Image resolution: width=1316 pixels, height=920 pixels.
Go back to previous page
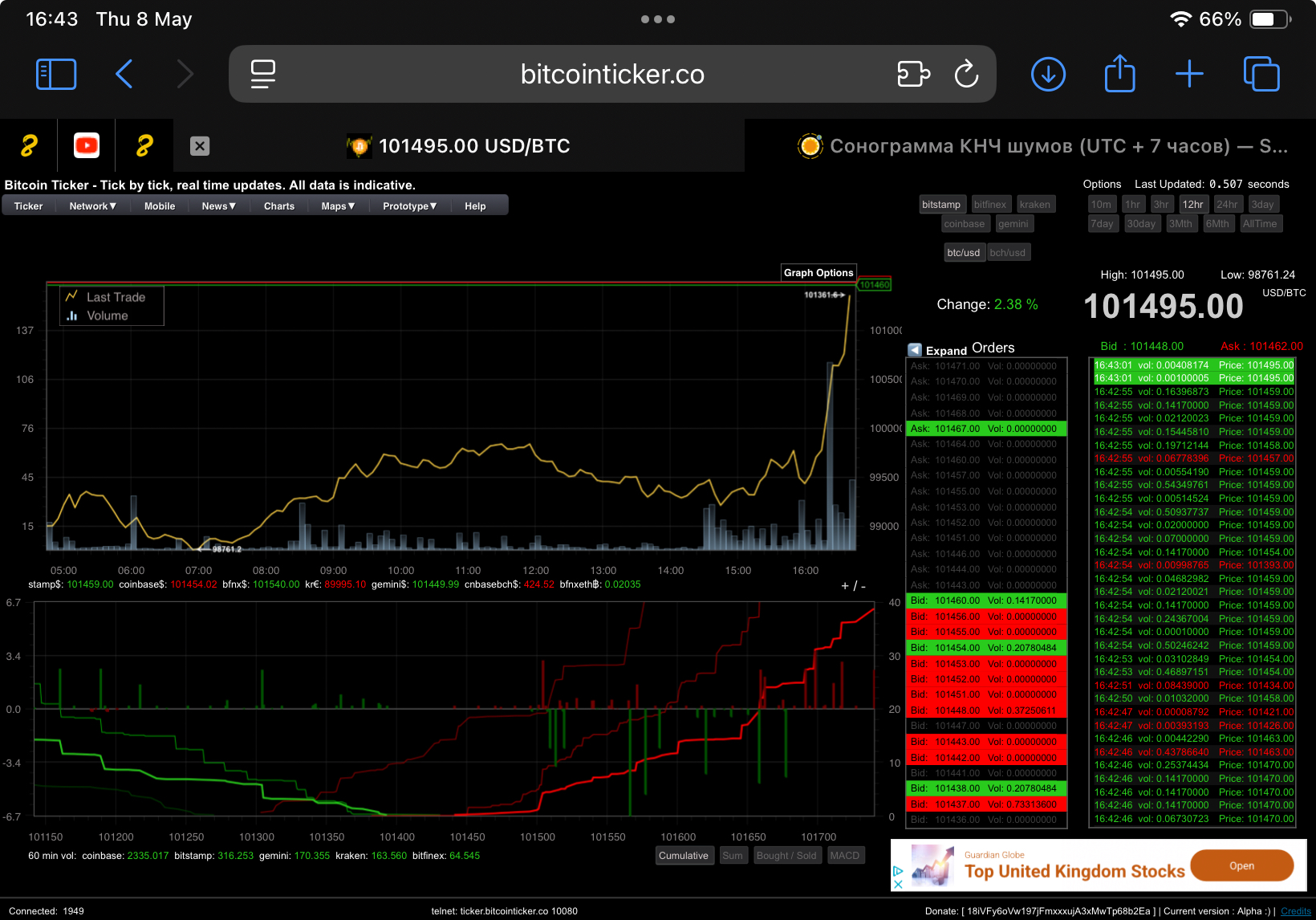[x=124, y=74]
